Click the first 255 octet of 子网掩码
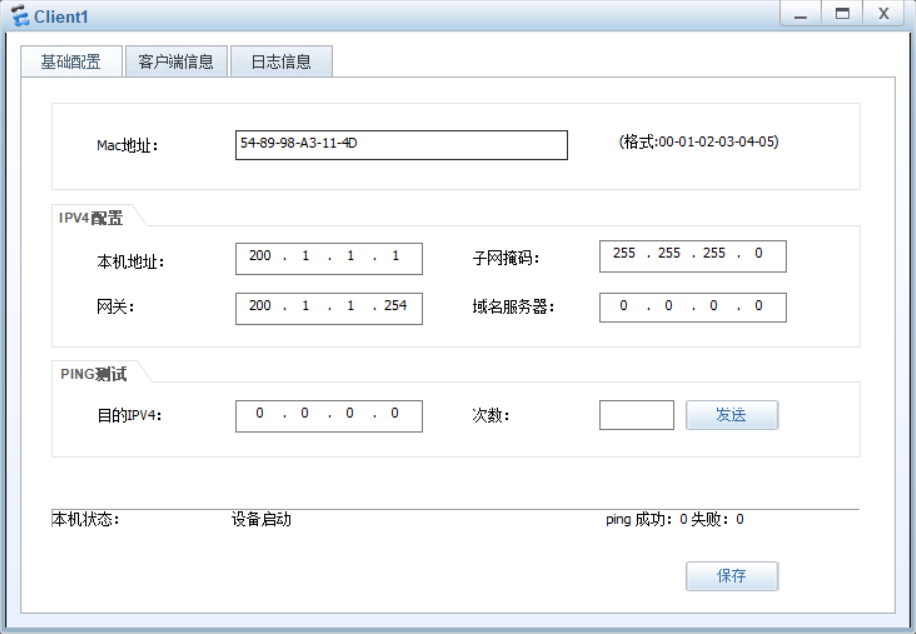 624,253
